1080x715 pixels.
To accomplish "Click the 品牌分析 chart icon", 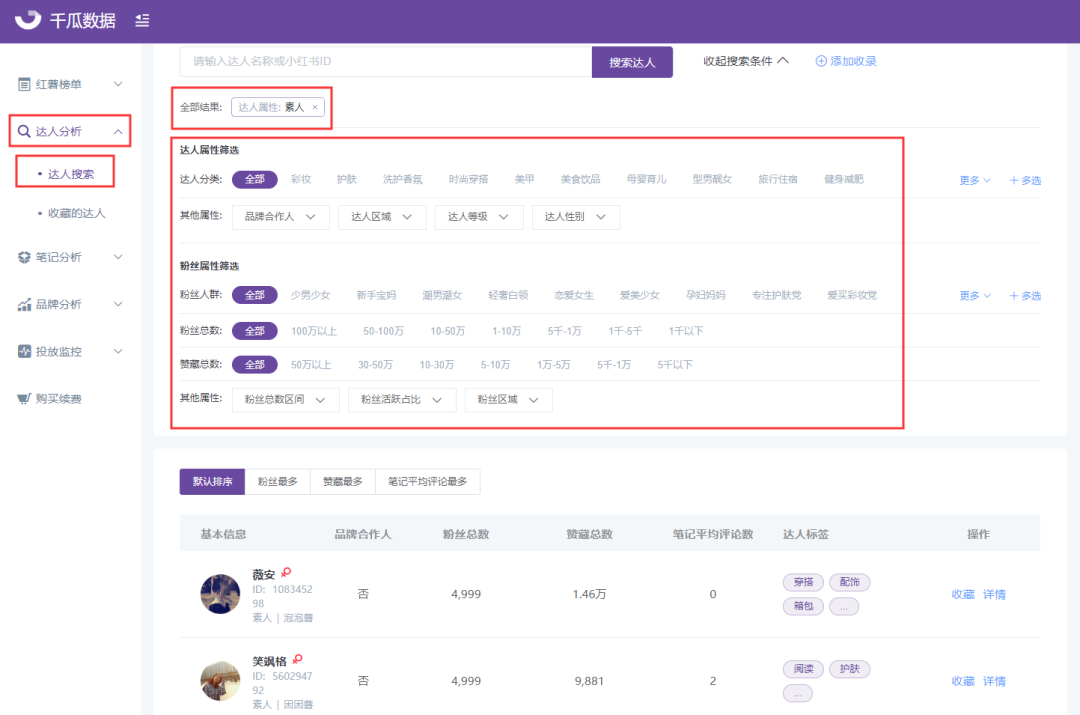I will pos(24,304).
